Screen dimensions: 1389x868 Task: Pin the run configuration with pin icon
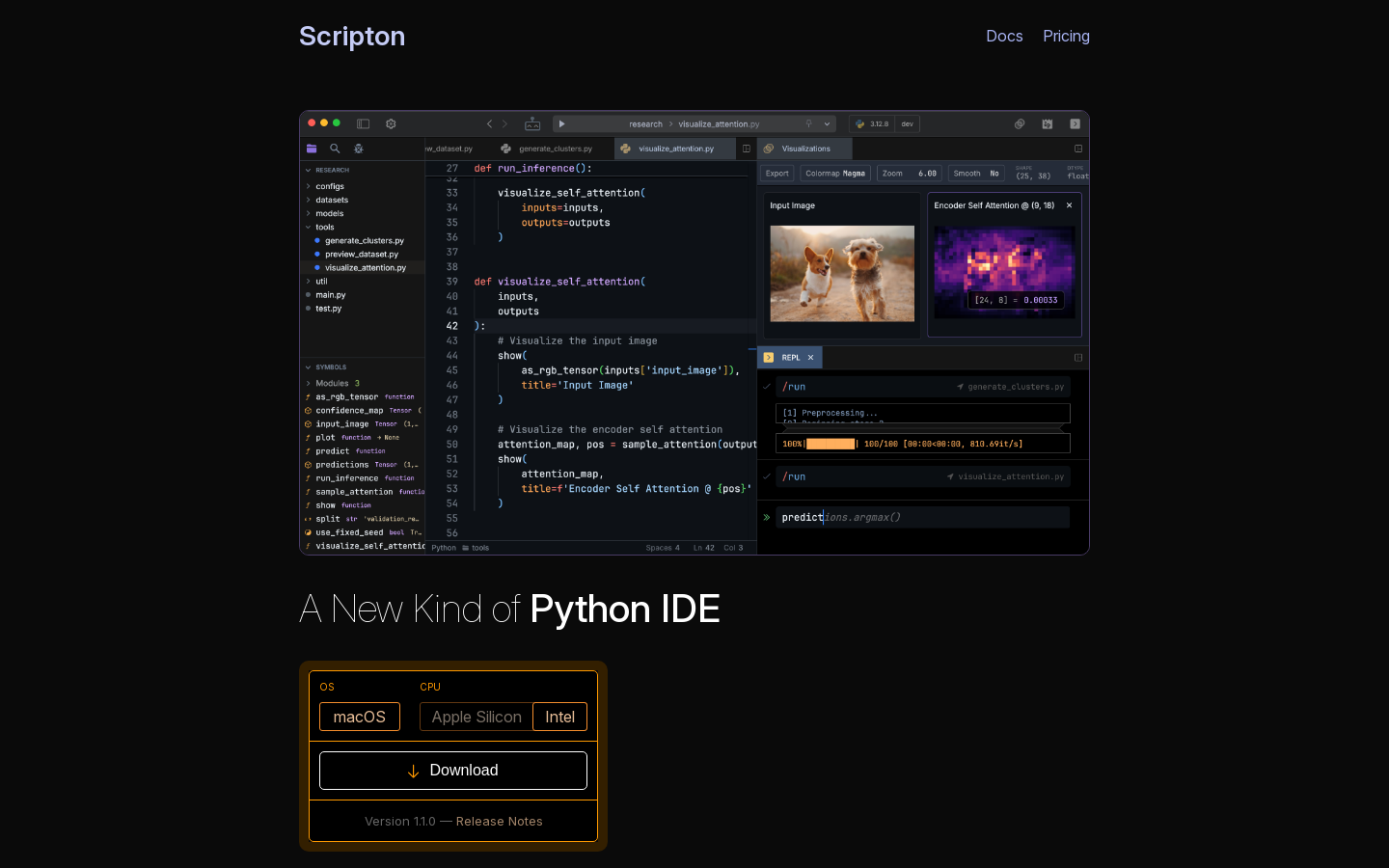point(808,123)
